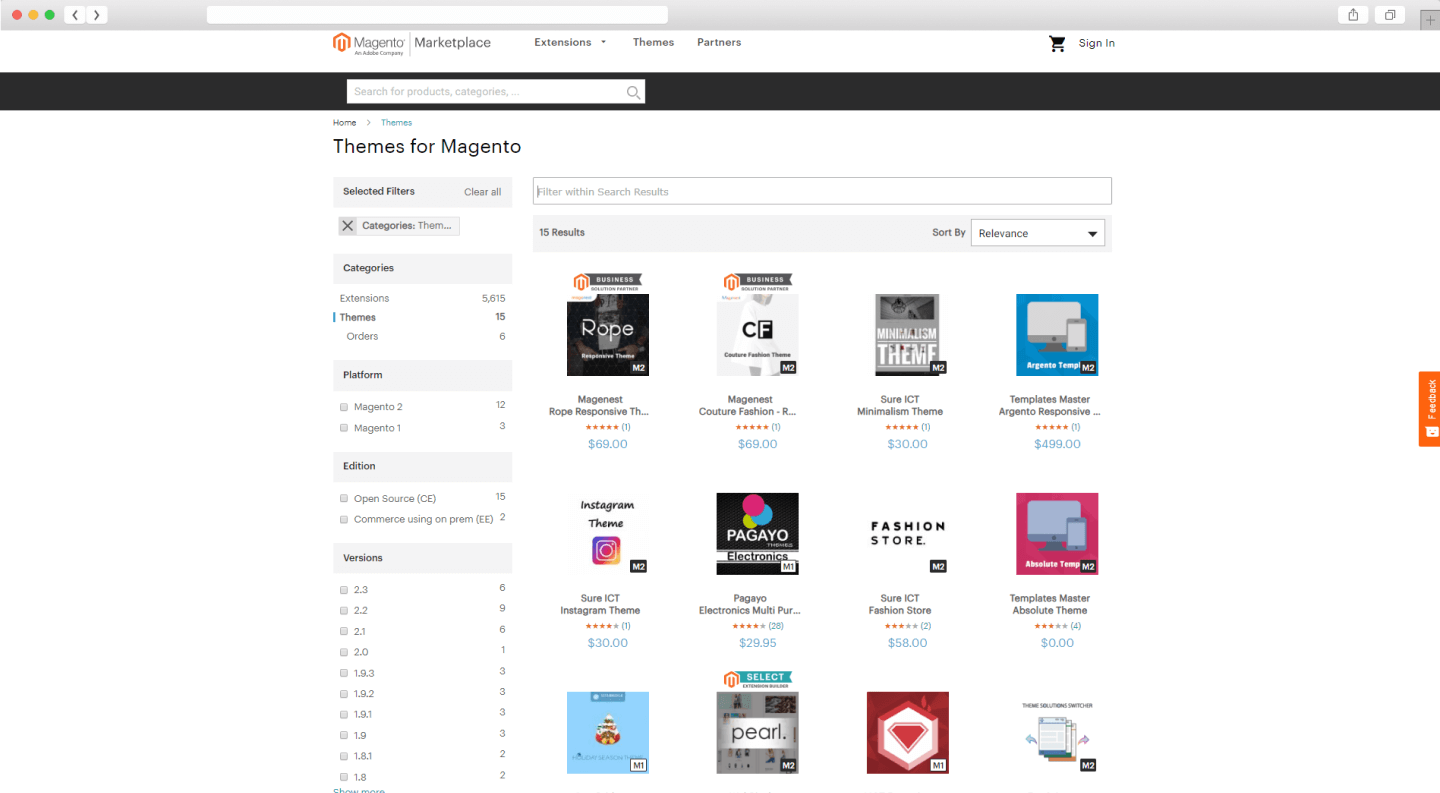Click the browser address bar
1440x793 pixels.
[x=437, y=15]
